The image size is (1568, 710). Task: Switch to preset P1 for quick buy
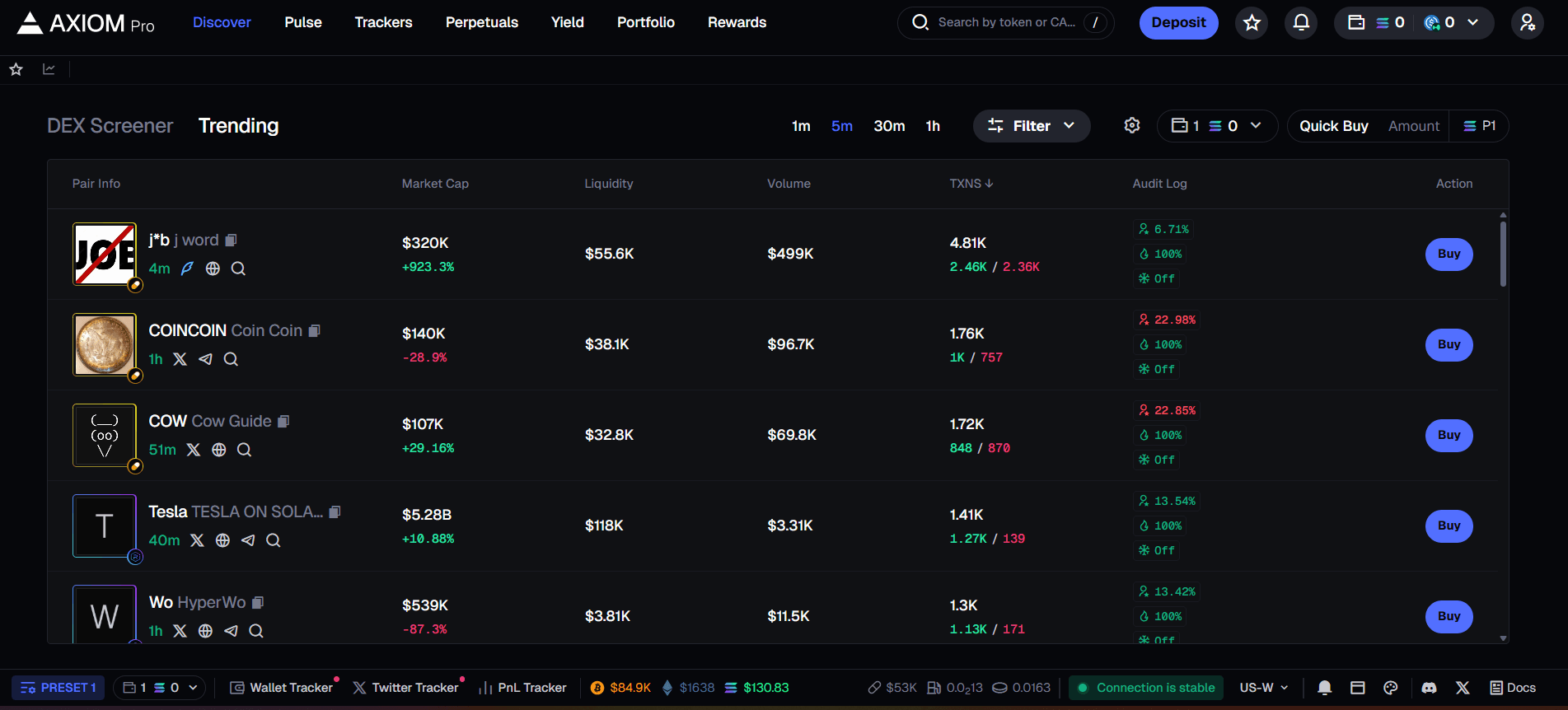click(1479, 126)
